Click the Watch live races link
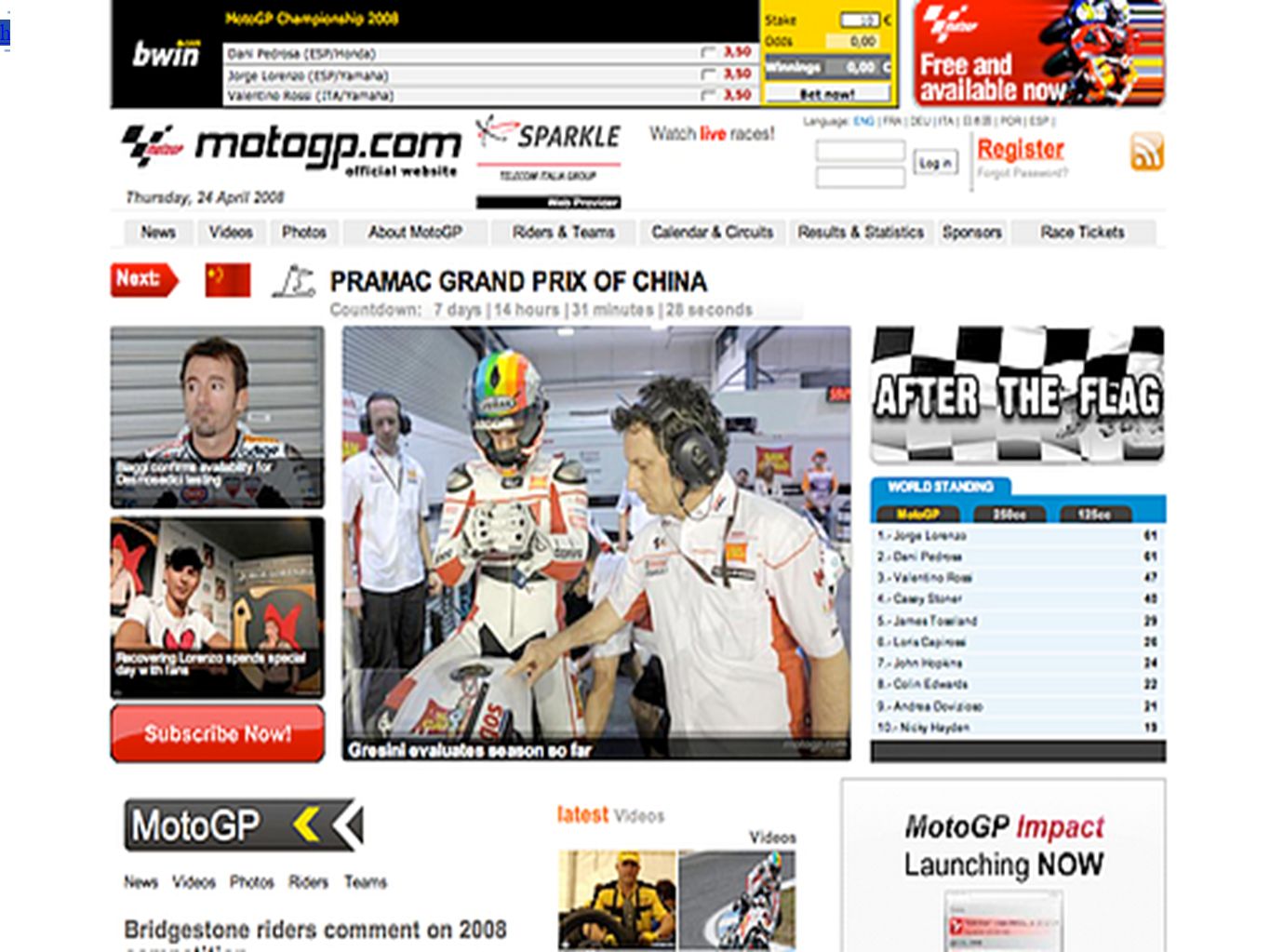The height and width of the screenshot is (952, 1270). point(712,134)
